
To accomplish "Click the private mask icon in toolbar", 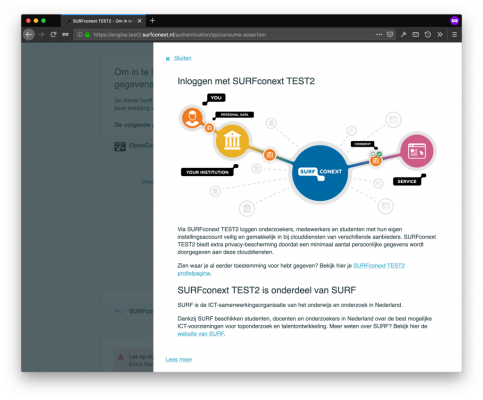I will (x=65, y=34).
